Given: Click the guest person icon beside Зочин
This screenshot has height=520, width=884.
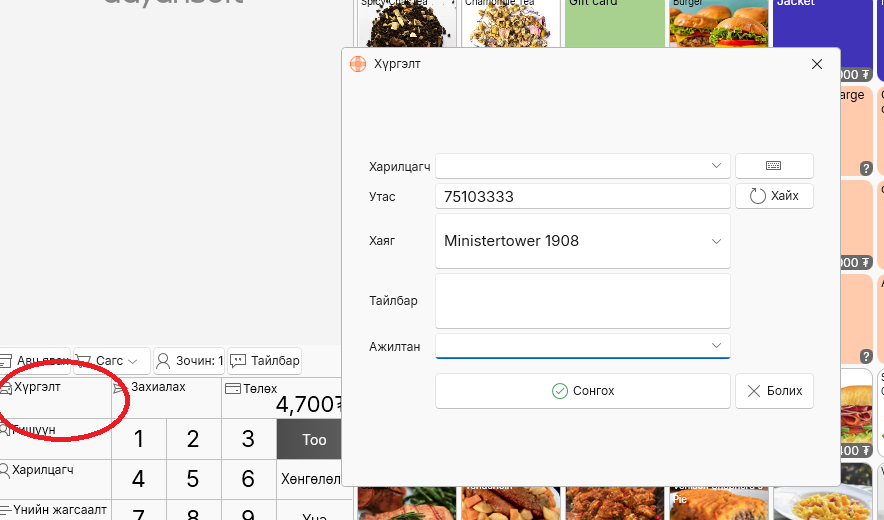Looking at the screenshot, I should [x=163, y=361].
